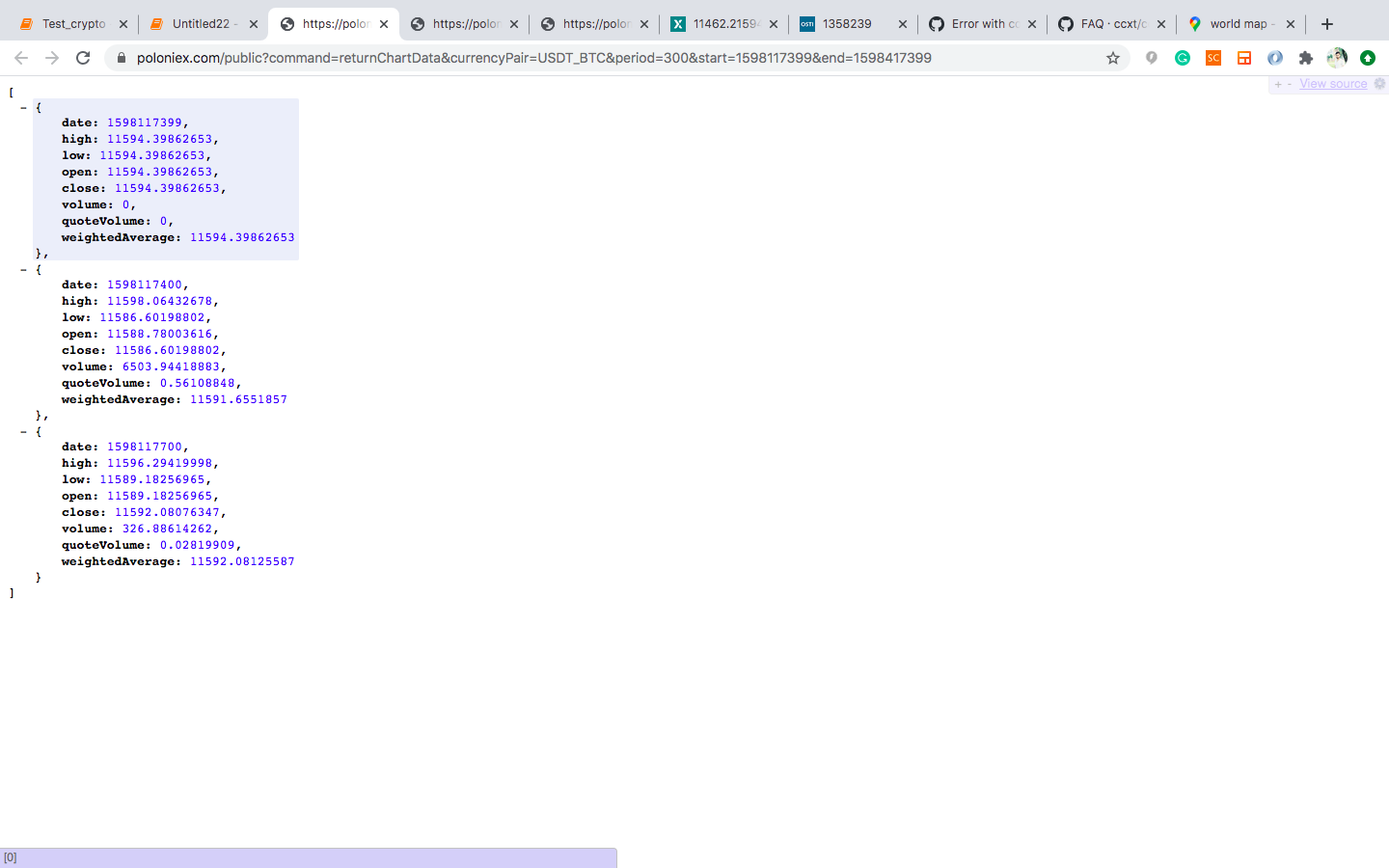Collapse the third JSON object entry

(23, 431)
